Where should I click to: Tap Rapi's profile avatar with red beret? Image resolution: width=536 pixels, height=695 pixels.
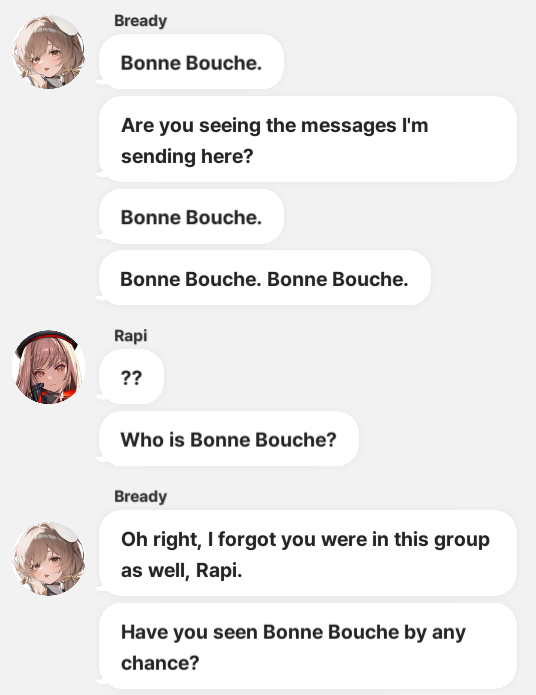tap(49, 367)
